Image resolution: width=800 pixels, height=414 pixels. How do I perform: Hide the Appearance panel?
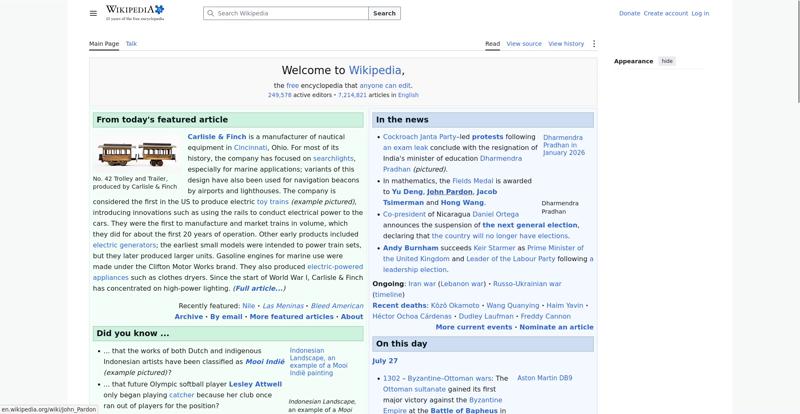(x=667, y=61)
